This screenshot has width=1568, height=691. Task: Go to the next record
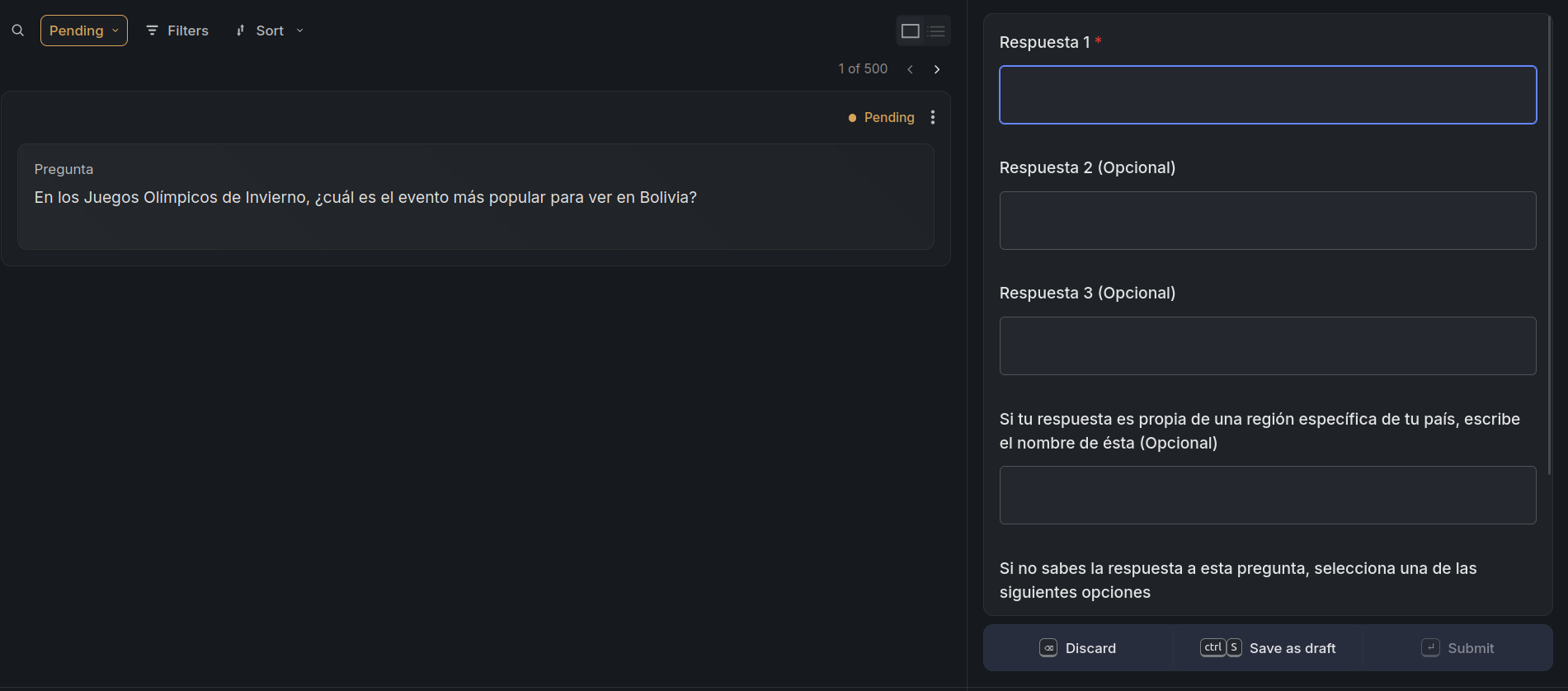(x=937, y=69)
